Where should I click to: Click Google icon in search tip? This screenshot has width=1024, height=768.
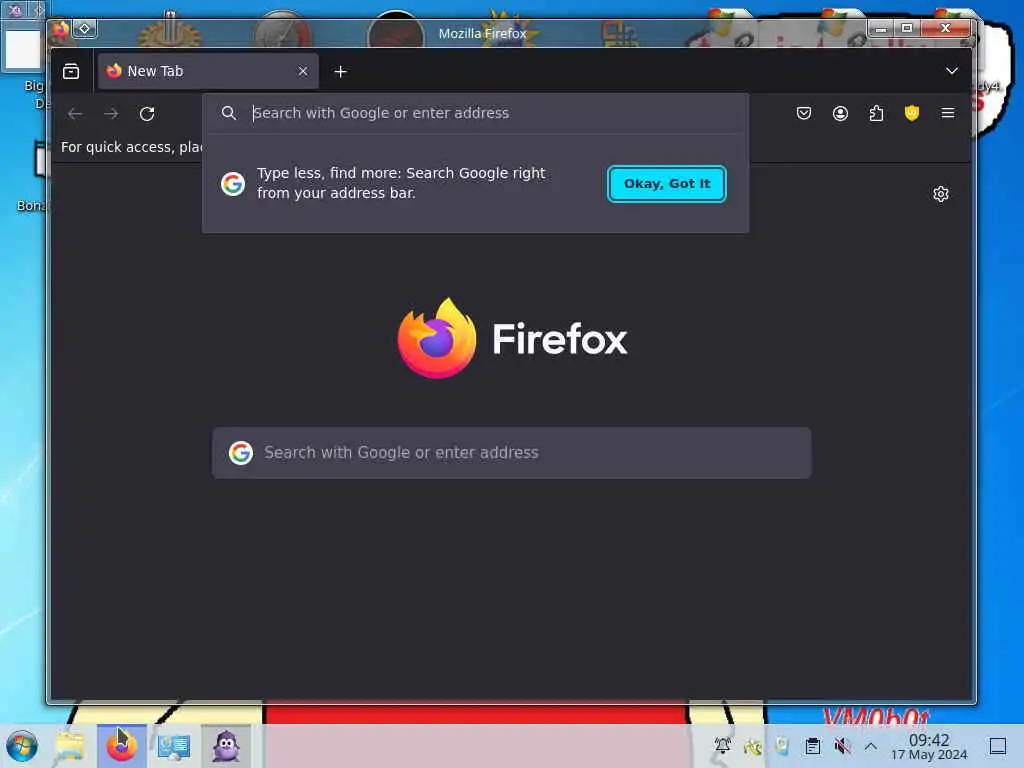point(232,184)
